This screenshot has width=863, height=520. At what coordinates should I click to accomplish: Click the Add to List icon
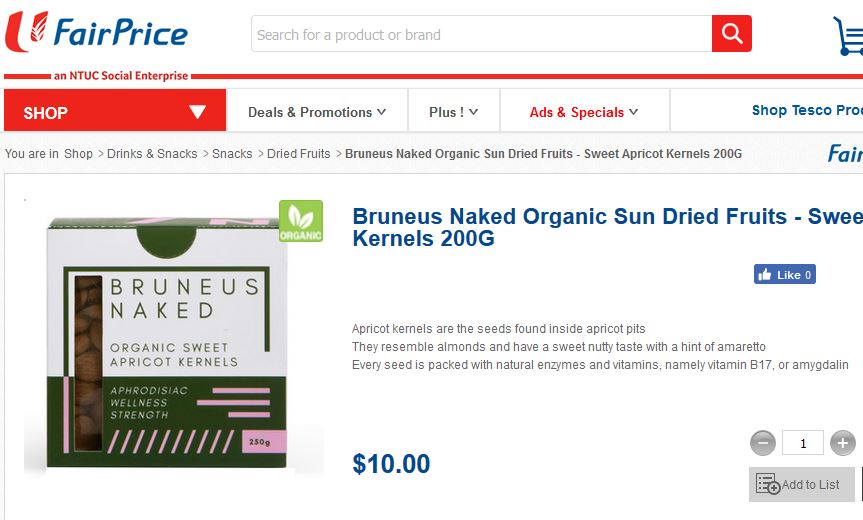click(x=768, y=484)
